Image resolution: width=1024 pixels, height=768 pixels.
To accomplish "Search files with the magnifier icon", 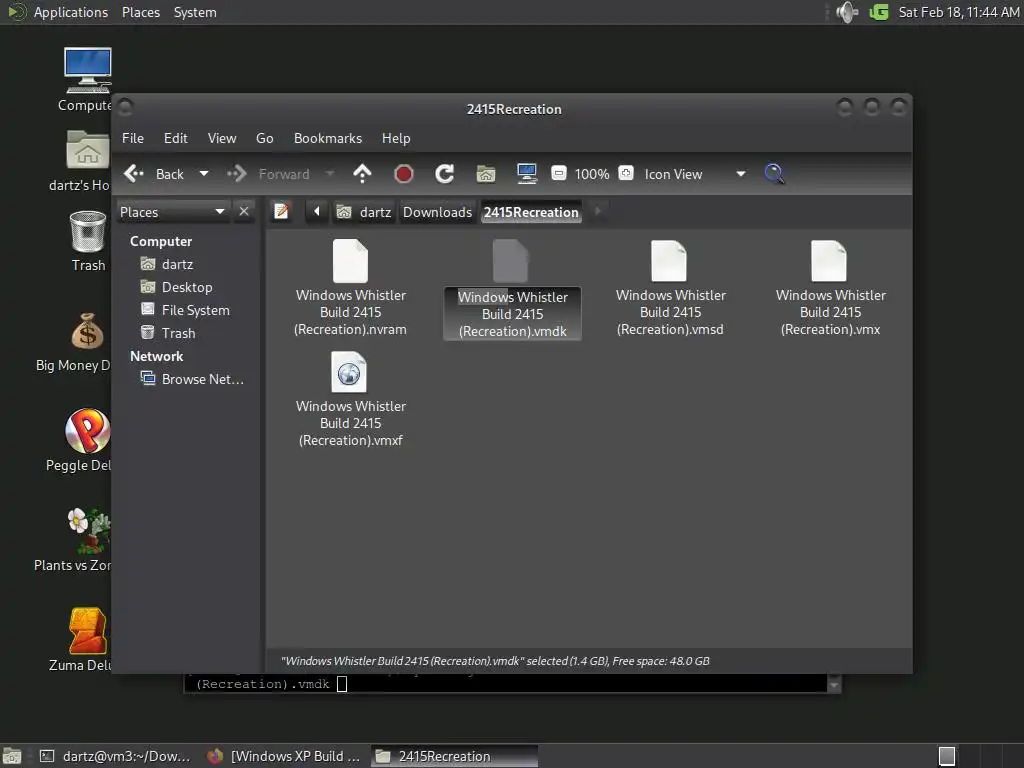I will point(774,174).
